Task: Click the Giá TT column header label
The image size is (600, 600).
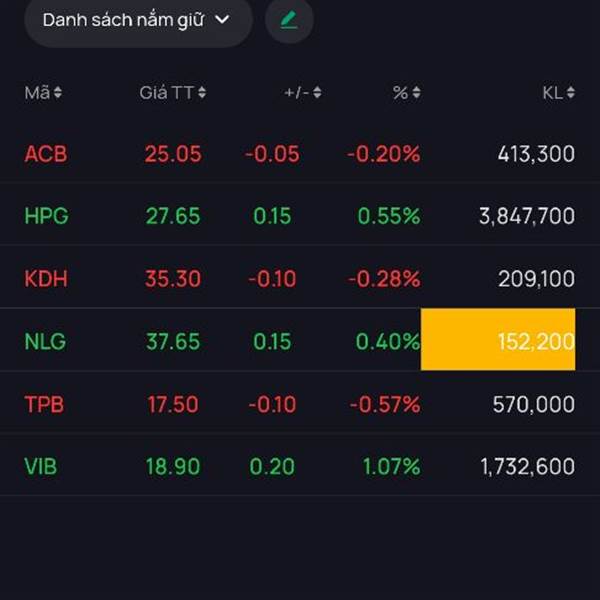Action: tap(166, 93)
